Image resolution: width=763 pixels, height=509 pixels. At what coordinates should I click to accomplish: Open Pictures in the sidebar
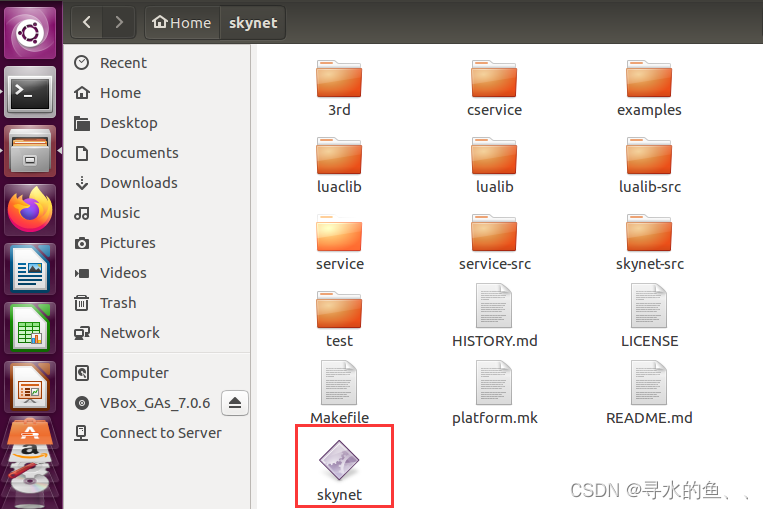click(157, 243)
